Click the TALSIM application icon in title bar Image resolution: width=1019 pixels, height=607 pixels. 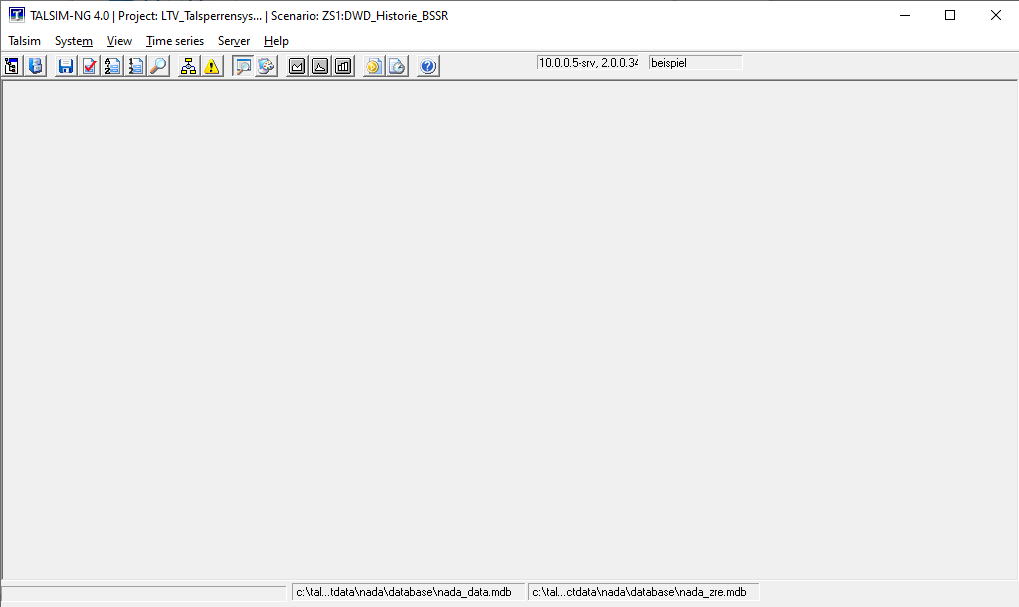coord(16,15)
